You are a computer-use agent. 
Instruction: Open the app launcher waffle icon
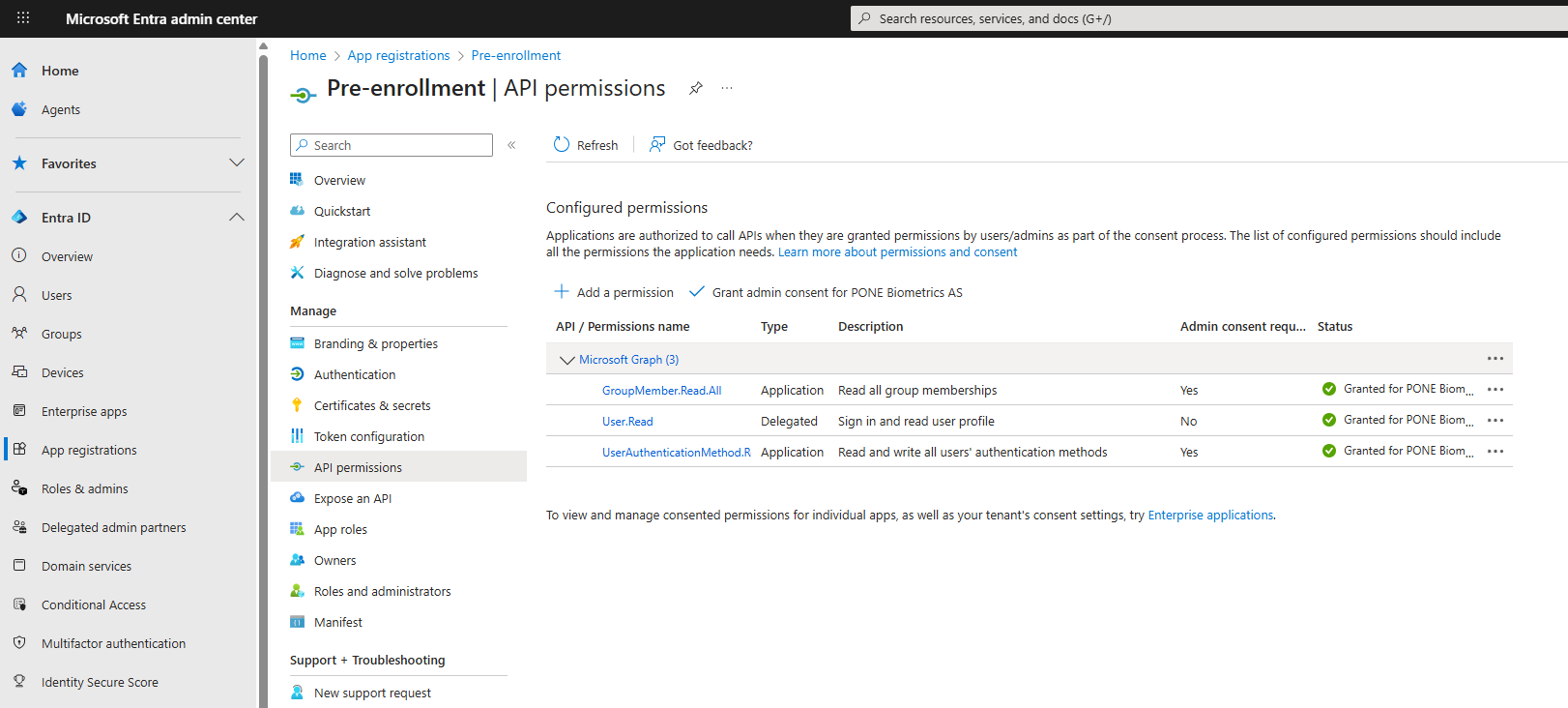click(23, 18)
